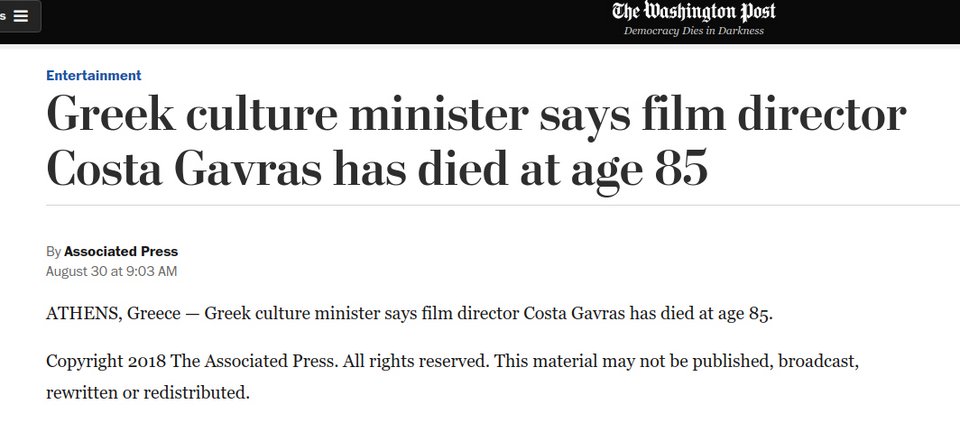The height and width of the screenshot is (441, 960).
Task: Click 'All rights reserved' in the copyright notice
Action: tap(416, 361)
